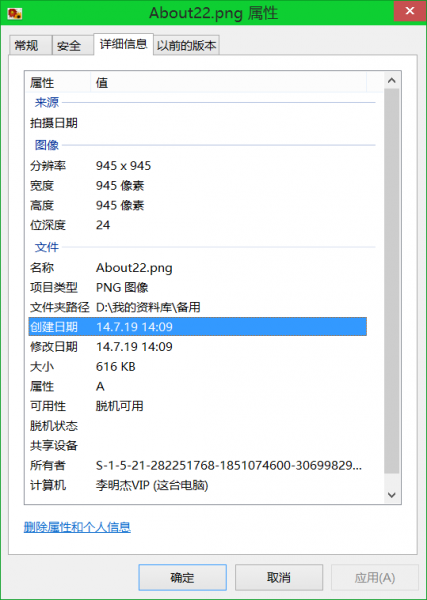Open 删除属性和个人信息 link
Viewport: 427px width, 600px height.
(x=77, y=527)
